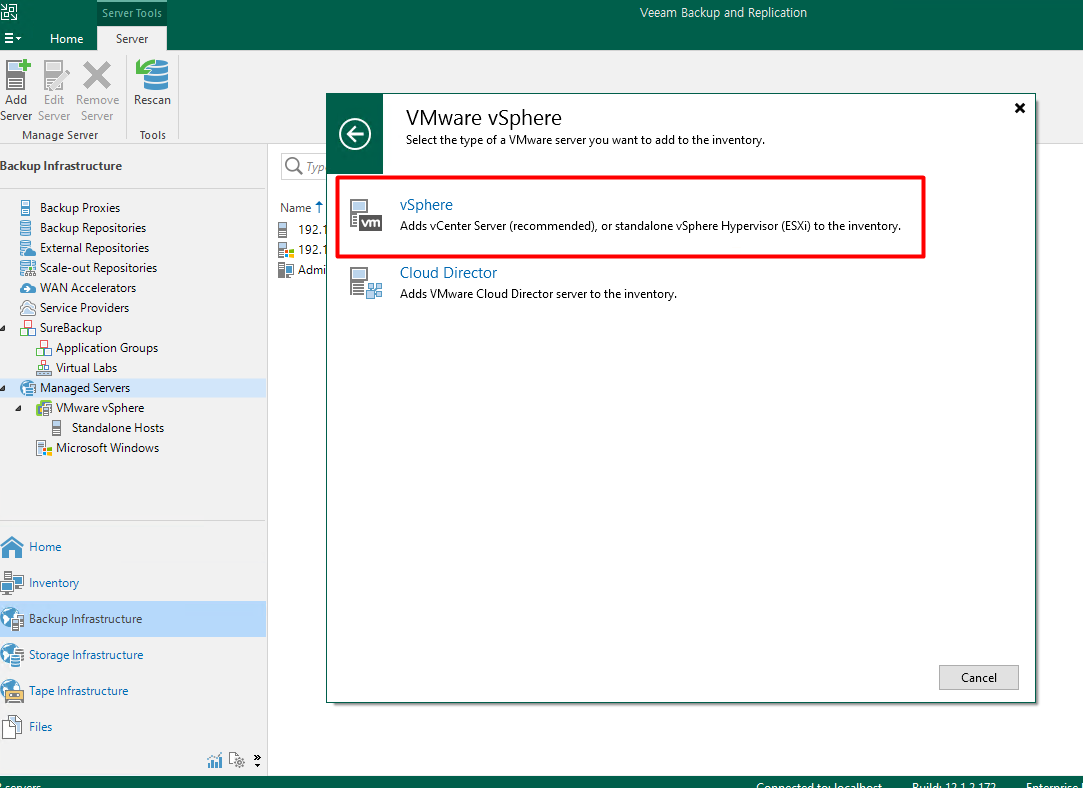
Task: Switch to the Server ribbon tab
Action: [132, 39]
